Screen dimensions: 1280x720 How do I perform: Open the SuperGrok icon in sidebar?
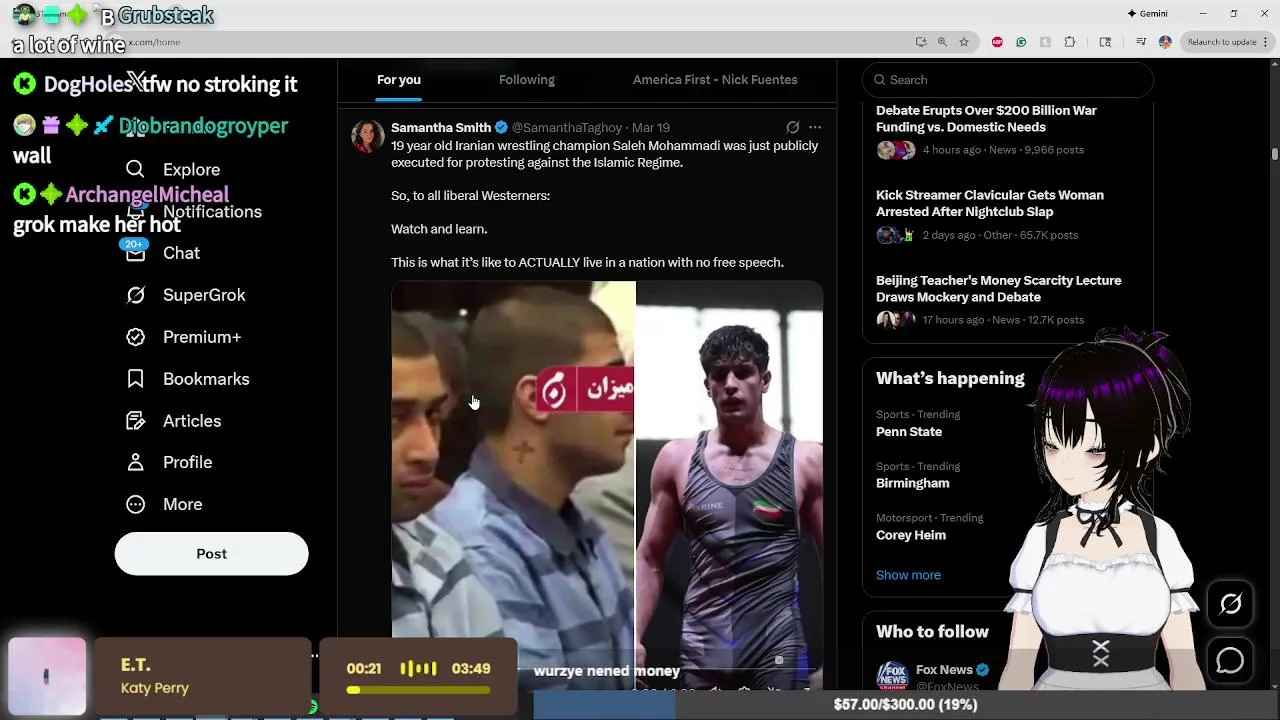pos(135,295)
